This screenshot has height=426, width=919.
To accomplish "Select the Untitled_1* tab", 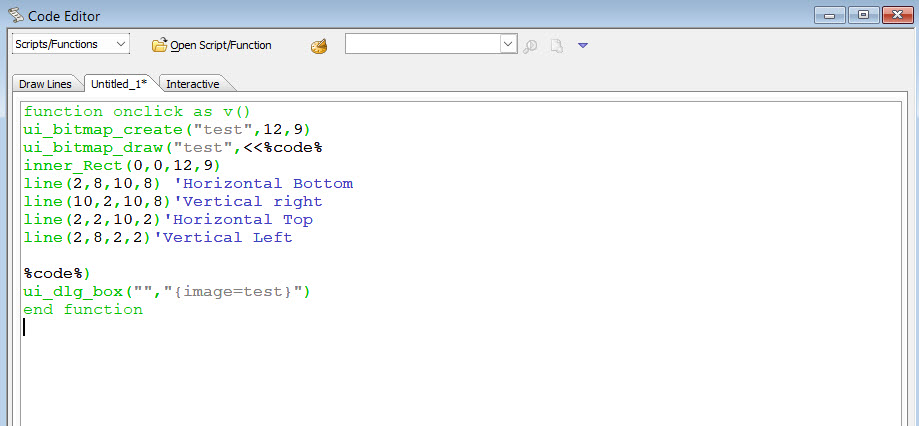I will tap(119, 84).
